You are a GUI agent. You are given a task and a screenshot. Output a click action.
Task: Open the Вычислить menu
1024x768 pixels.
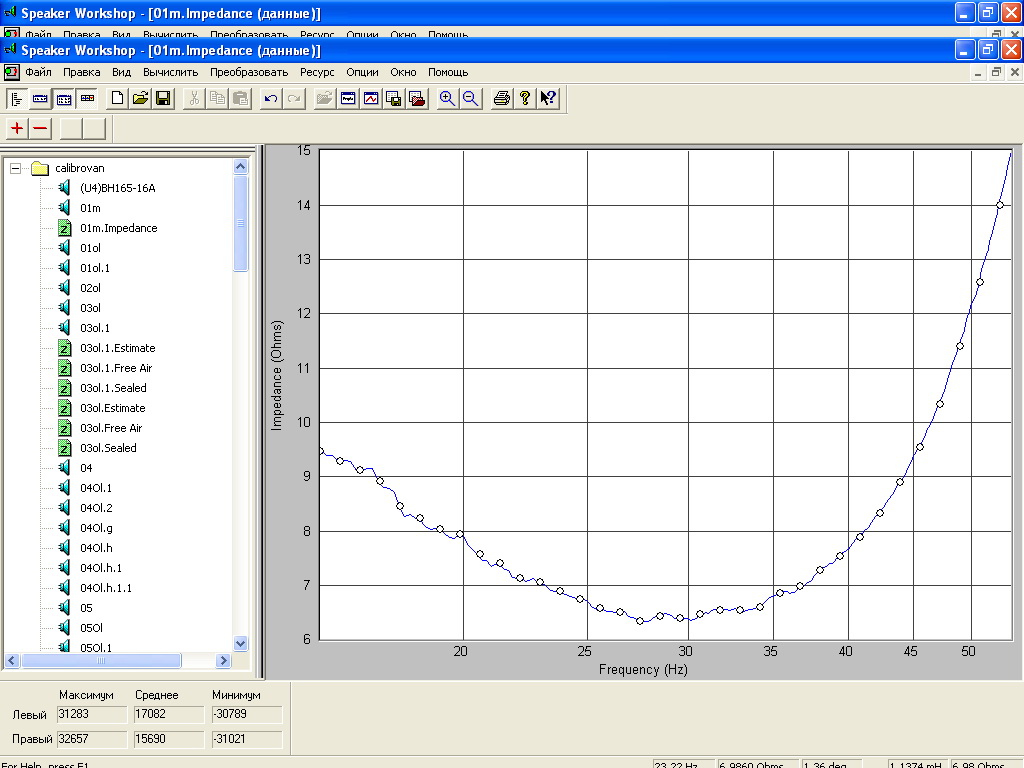click(170, 72)
